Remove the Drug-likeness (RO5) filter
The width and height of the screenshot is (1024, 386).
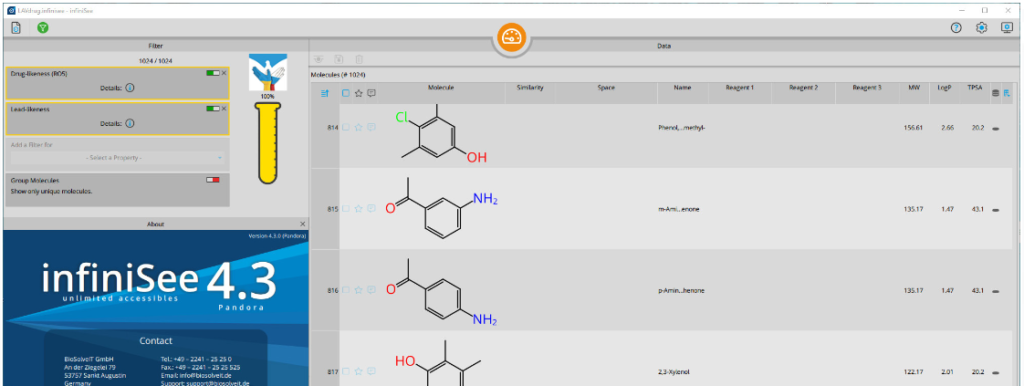coord(224,73)
